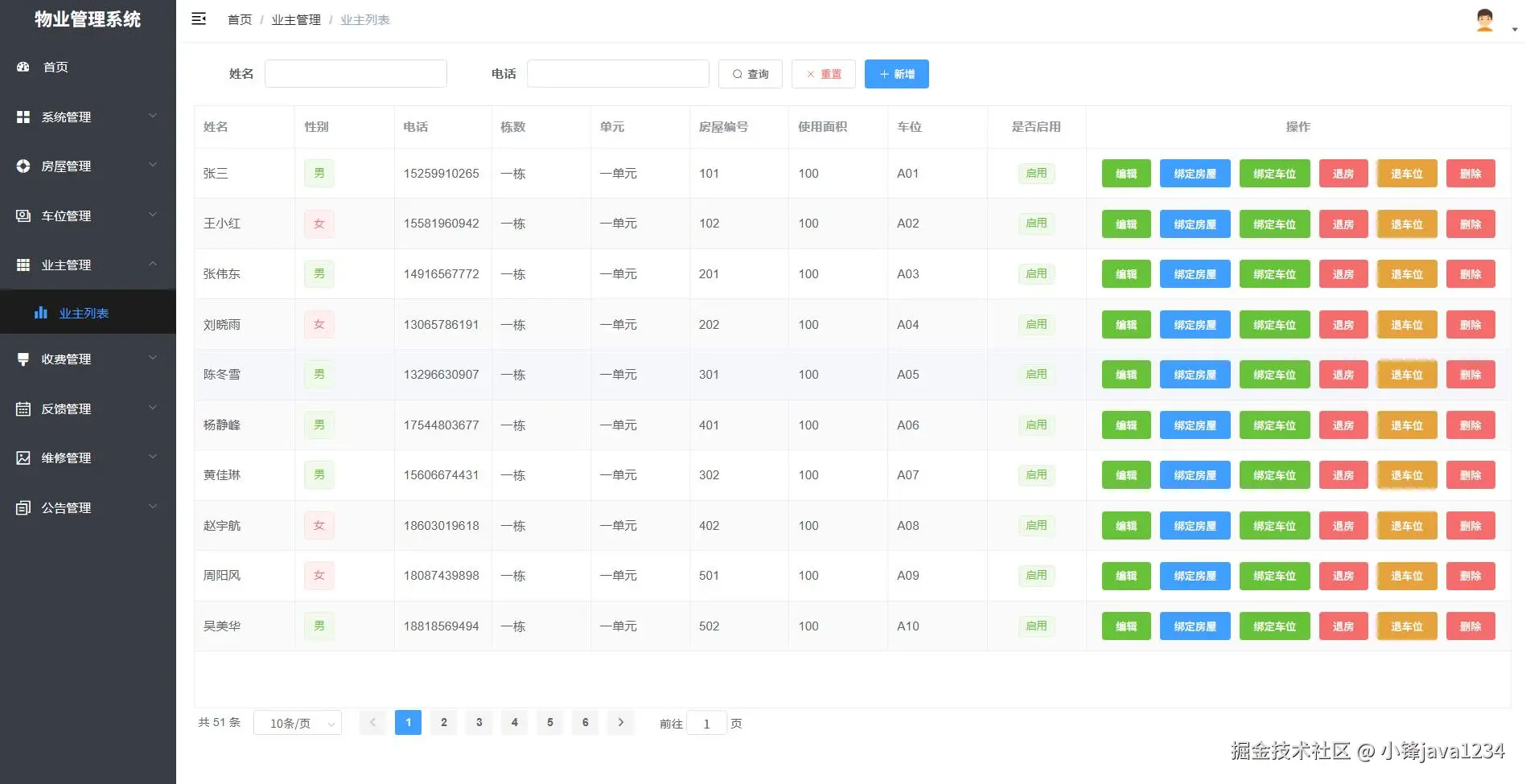1526x784 pixels.
Task: Click 绑定房屋 for owner 赵宇航
Action: (1195, 526)
